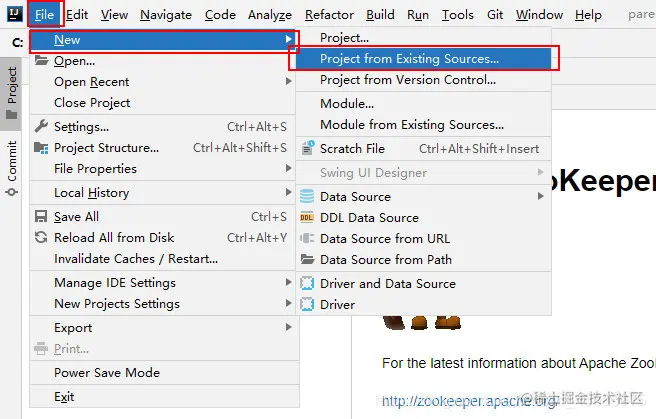Open the View menu
The image size is (656, 419).
114,15
